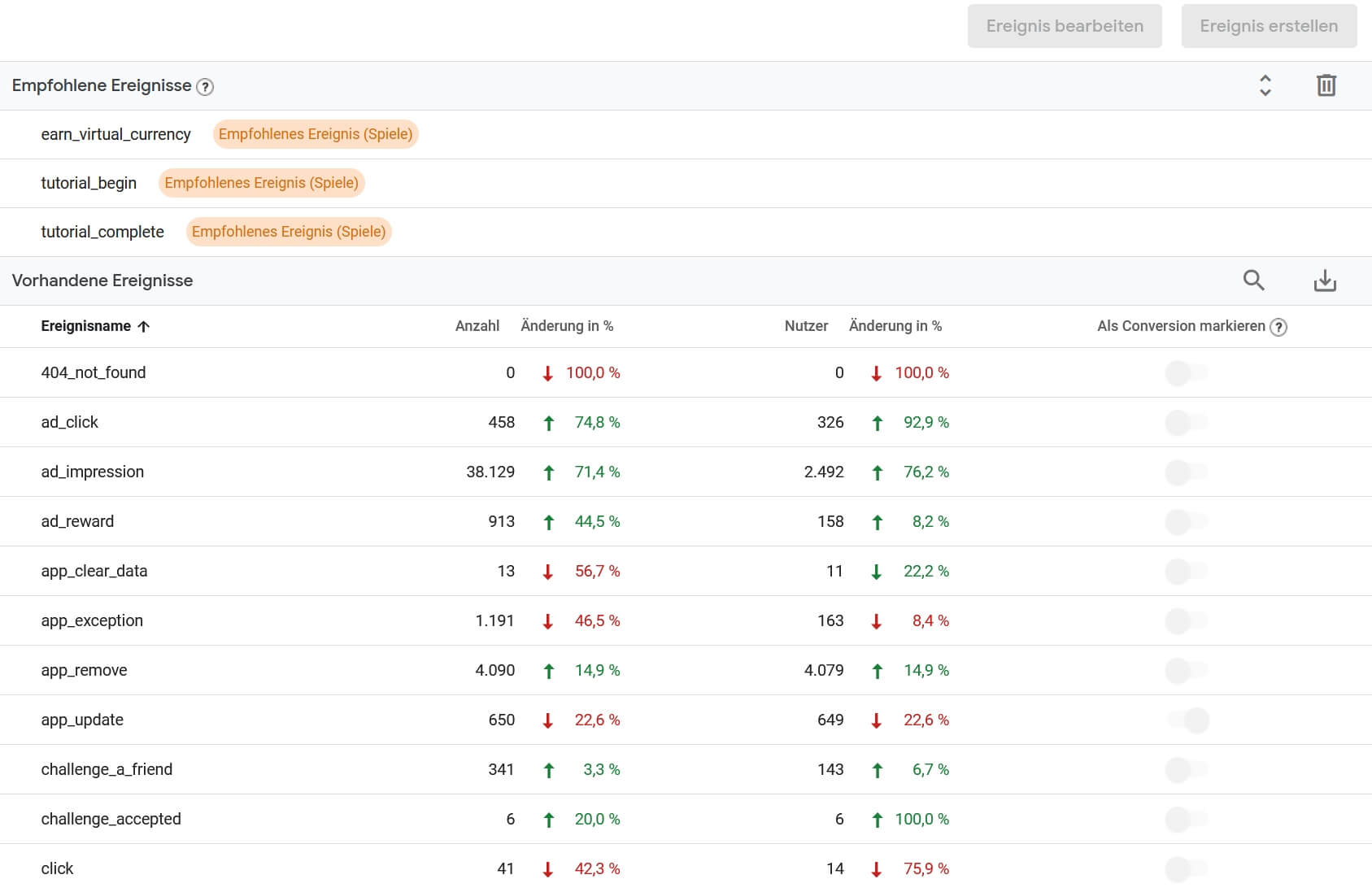Collapse the Empfohlene Ereignisse section
The height and width of the screenshot is (892, 1372).
(x=1265, y=85)
